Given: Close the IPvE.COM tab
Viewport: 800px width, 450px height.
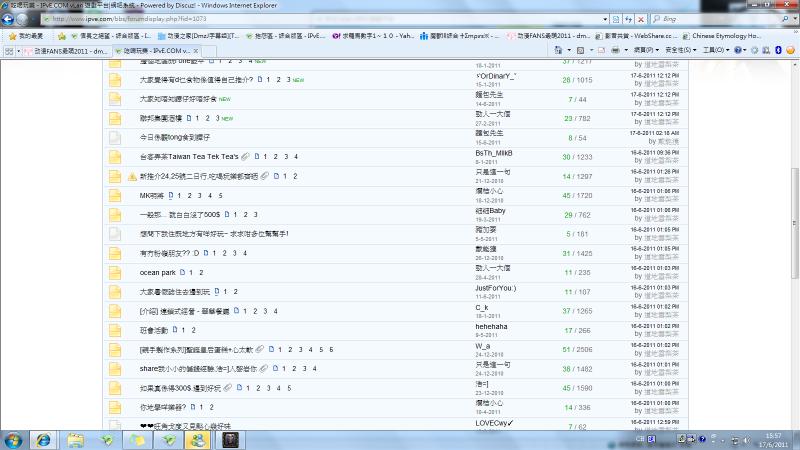Looking at the screenshot, I should click(x=196, y=51).
